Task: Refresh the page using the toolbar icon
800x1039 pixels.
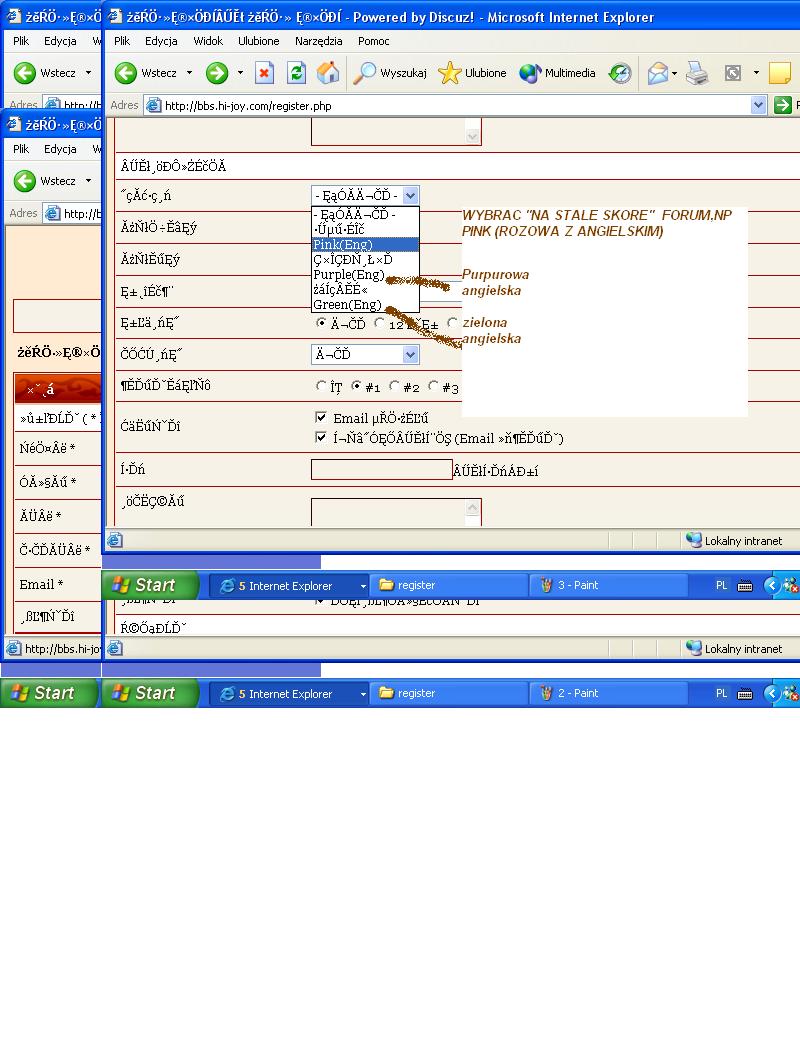Action: pyautogui.click(x=296, y=73)
